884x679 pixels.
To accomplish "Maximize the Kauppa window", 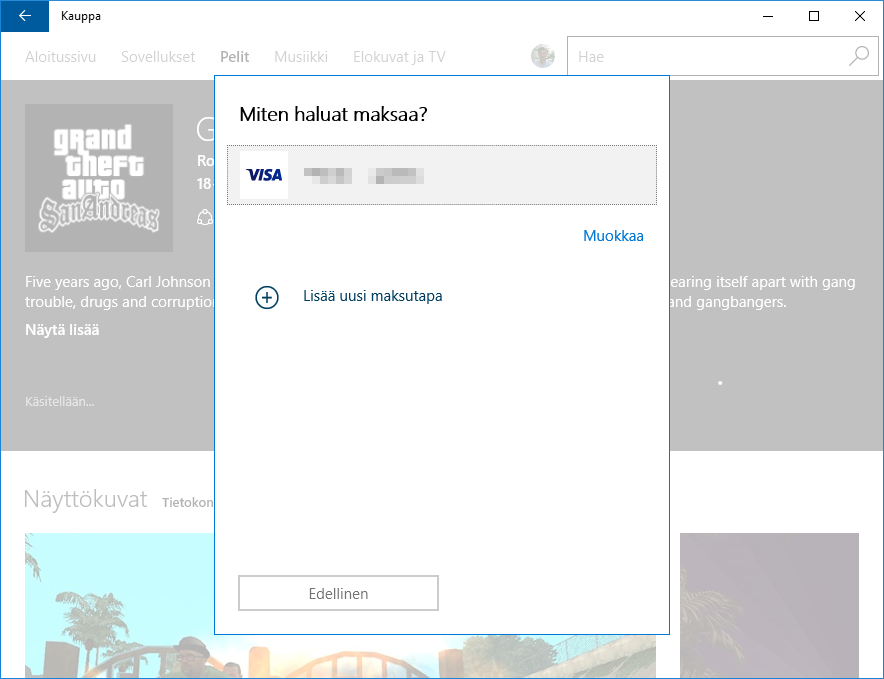I will [x=814, y=16].
